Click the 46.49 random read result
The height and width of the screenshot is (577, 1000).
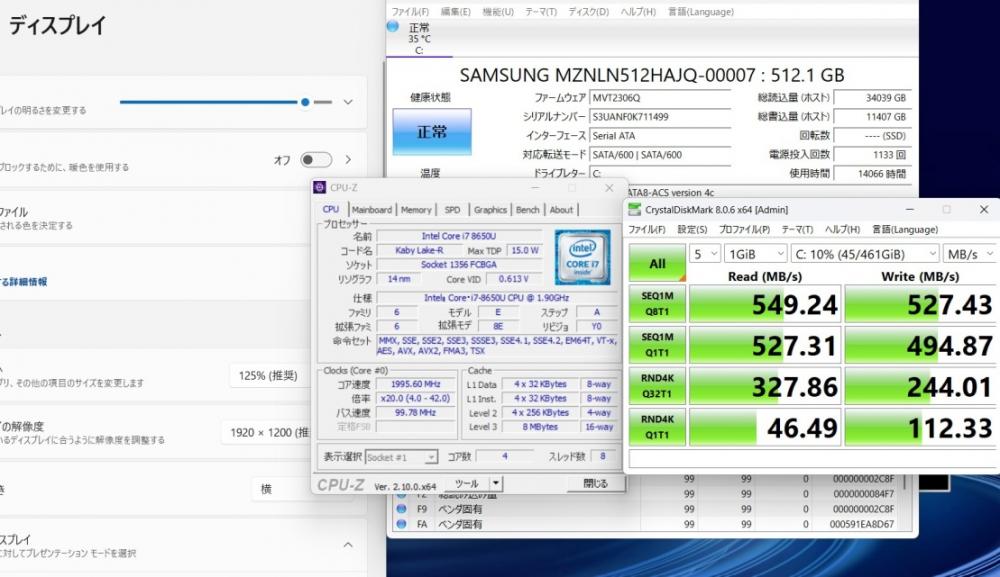point(765,427)
